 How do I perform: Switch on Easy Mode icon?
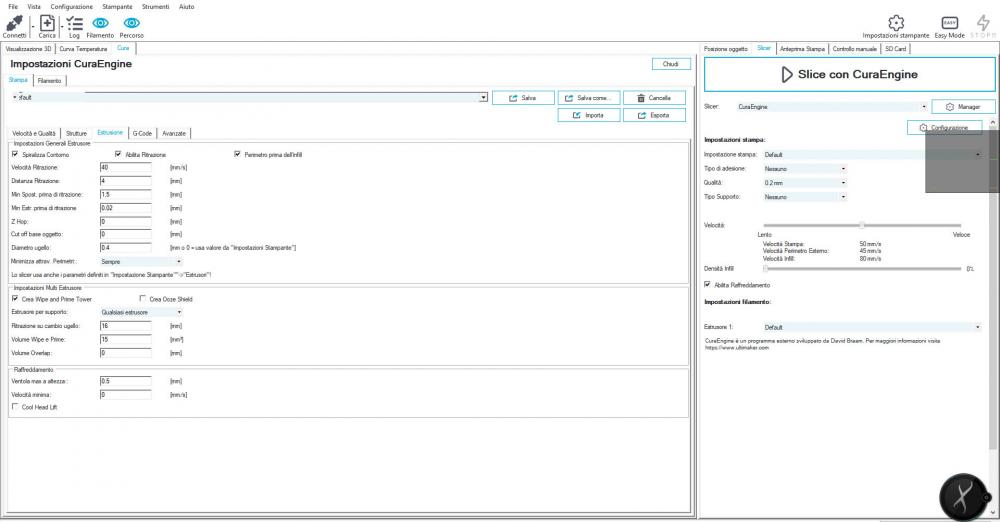coord(949,22)
